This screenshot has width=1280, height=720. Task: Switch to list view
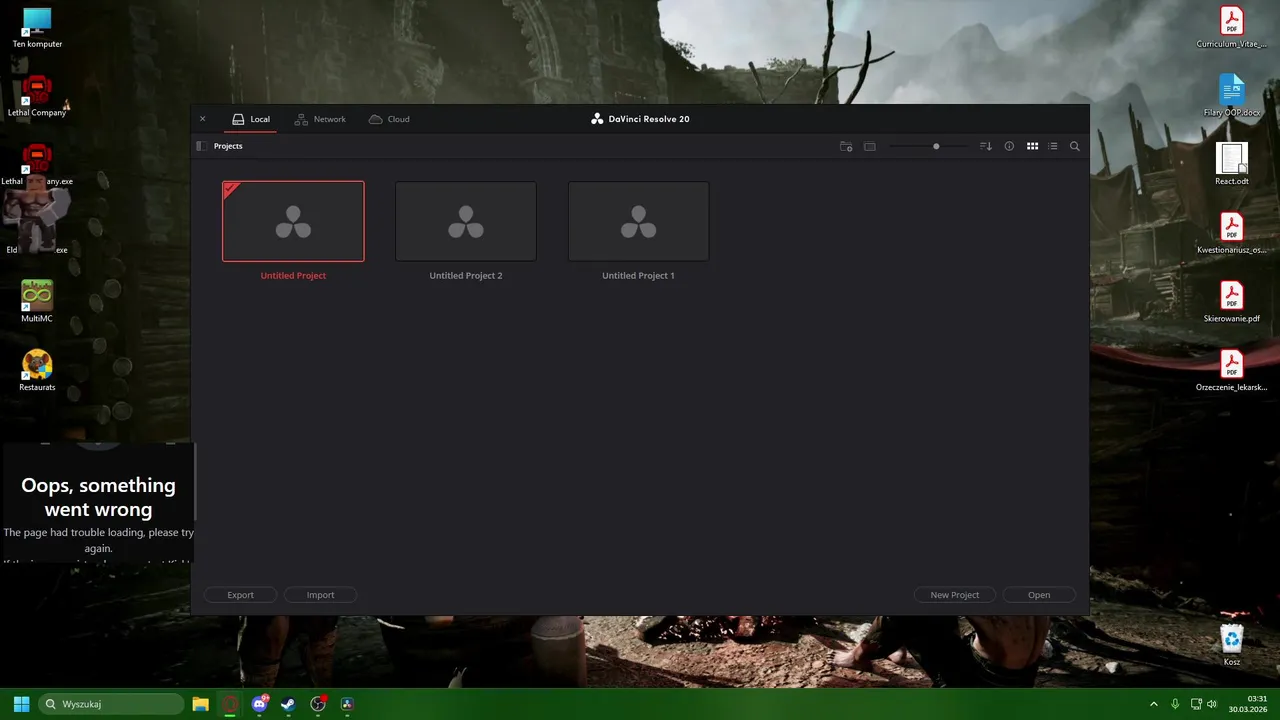tap(1053, 146)
